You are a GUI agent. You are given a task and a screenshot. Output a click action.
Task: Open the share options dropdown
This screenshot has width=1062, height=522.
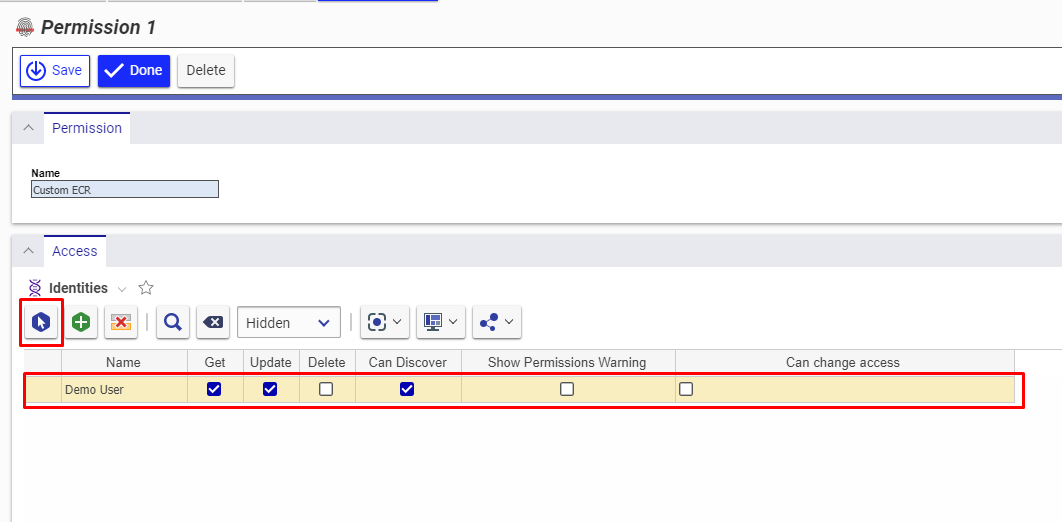[496, 322]
